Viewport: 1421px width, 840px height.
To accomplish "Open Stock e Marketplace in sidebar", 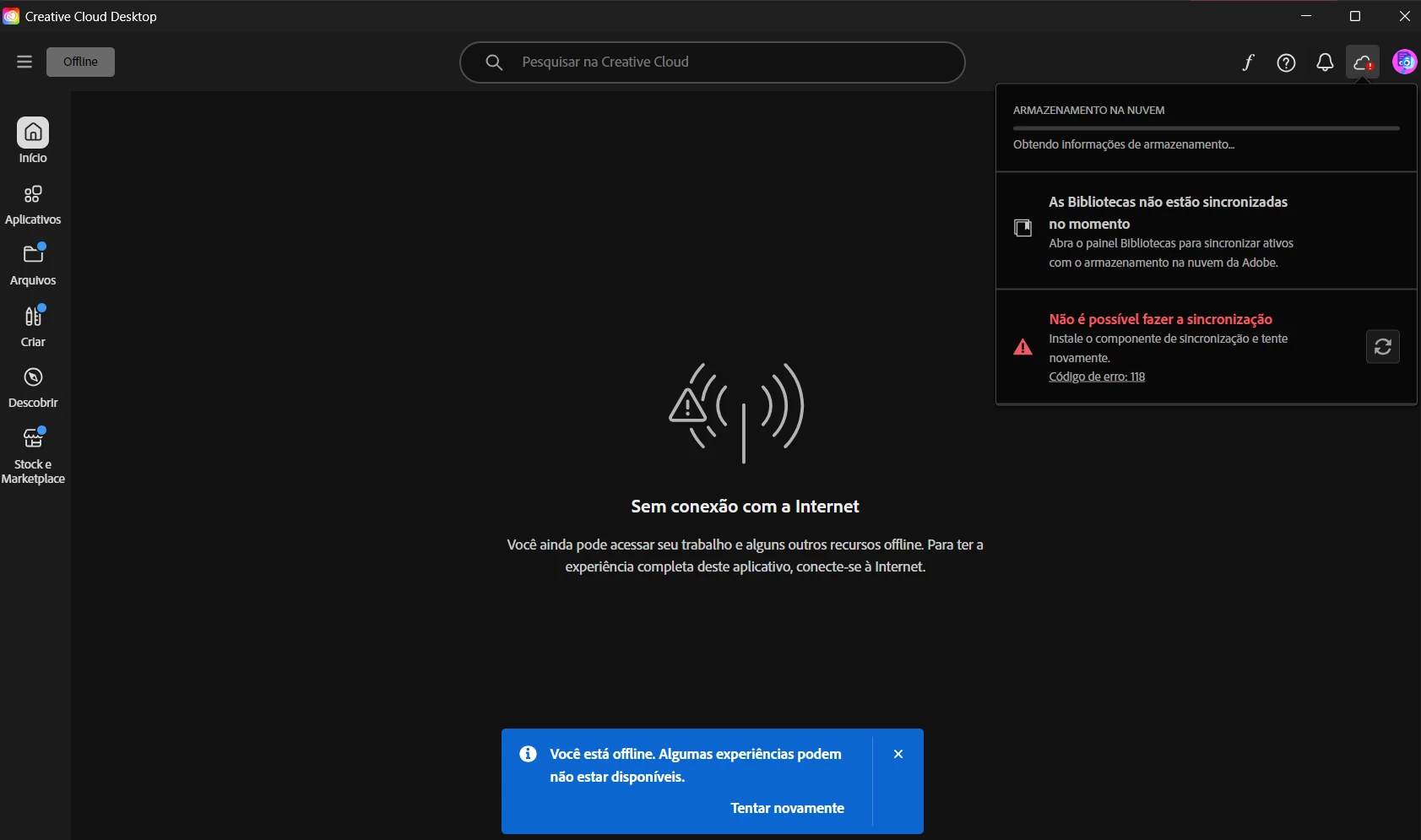I will pyautogui.click(x=33, y=457).
